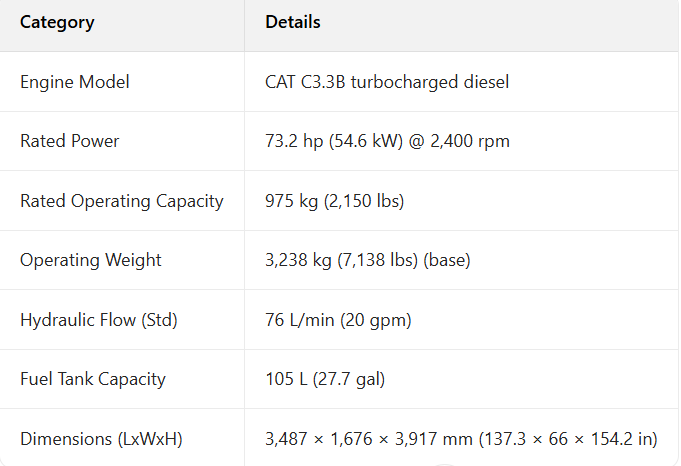Select the Hydraulic Flow (Std) label
Image resolution: width=681 pixels, height=466 pixels.
(98, 320)
